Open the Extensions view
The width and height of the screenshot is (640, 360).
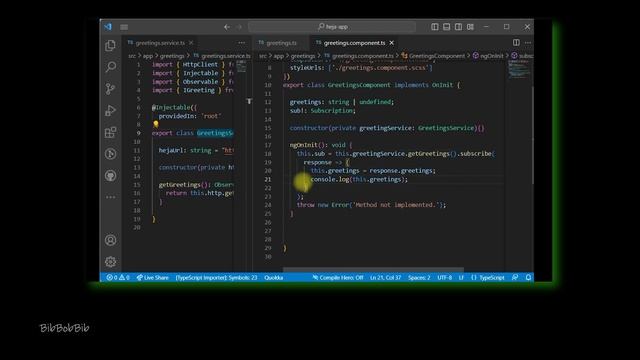coord(110,132)
